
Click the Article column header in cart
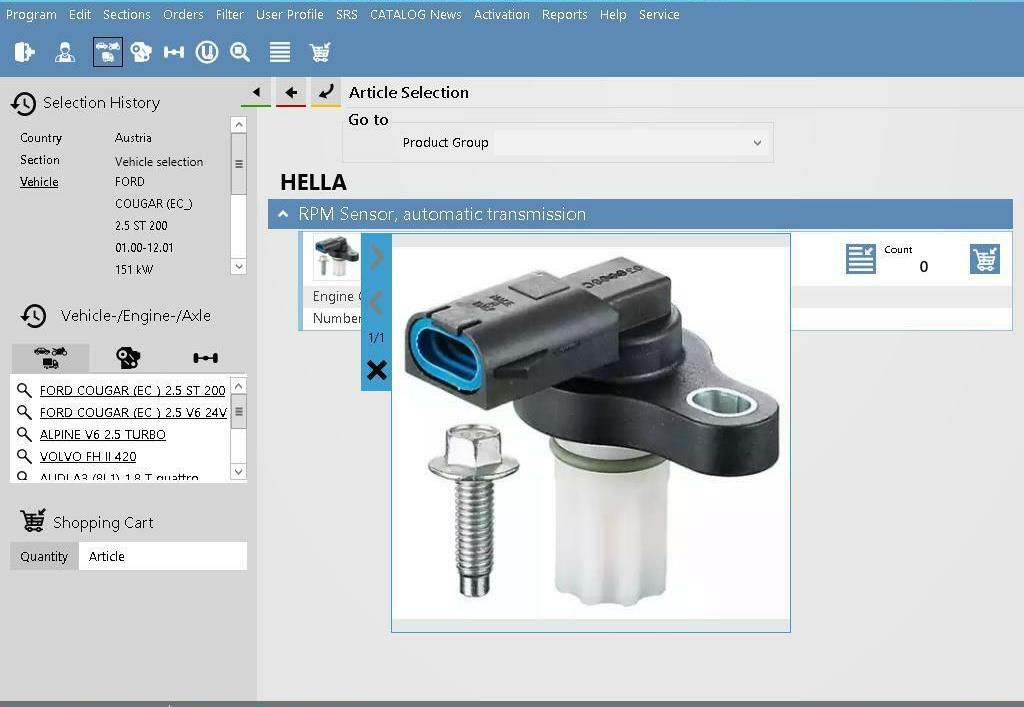163,556
